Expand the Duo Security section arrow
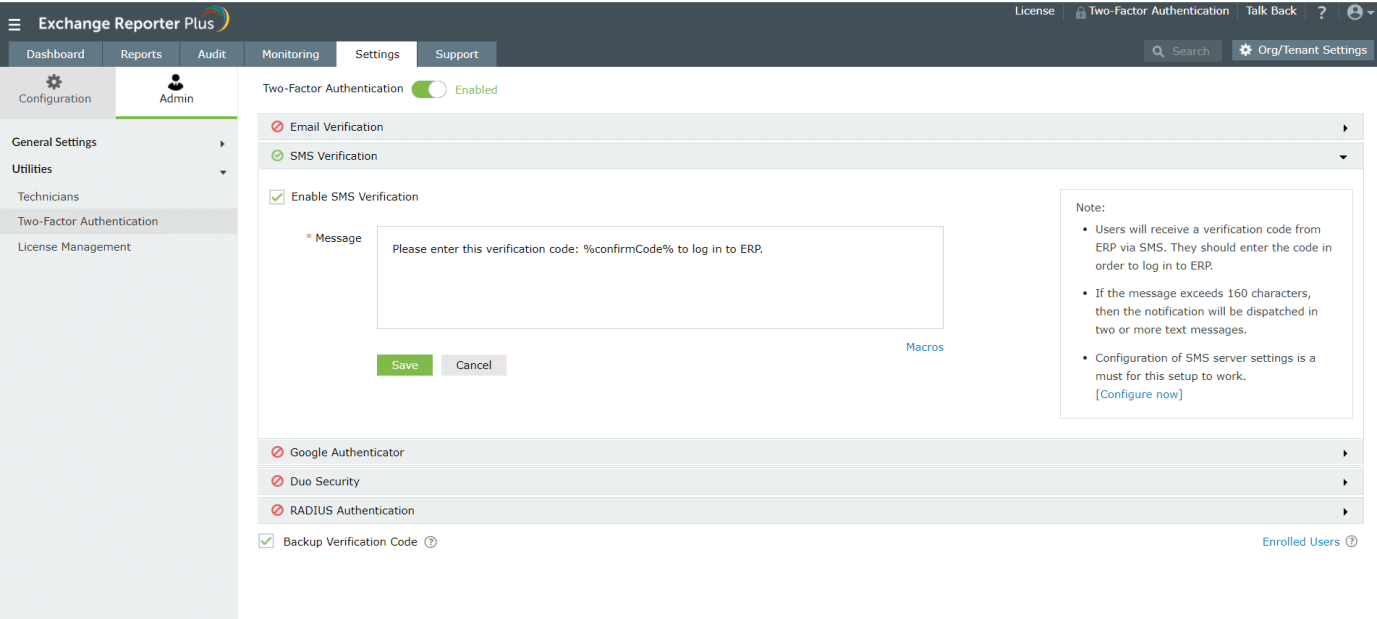The height and width of the screenshot is (619, 1377). [1345, 482]
